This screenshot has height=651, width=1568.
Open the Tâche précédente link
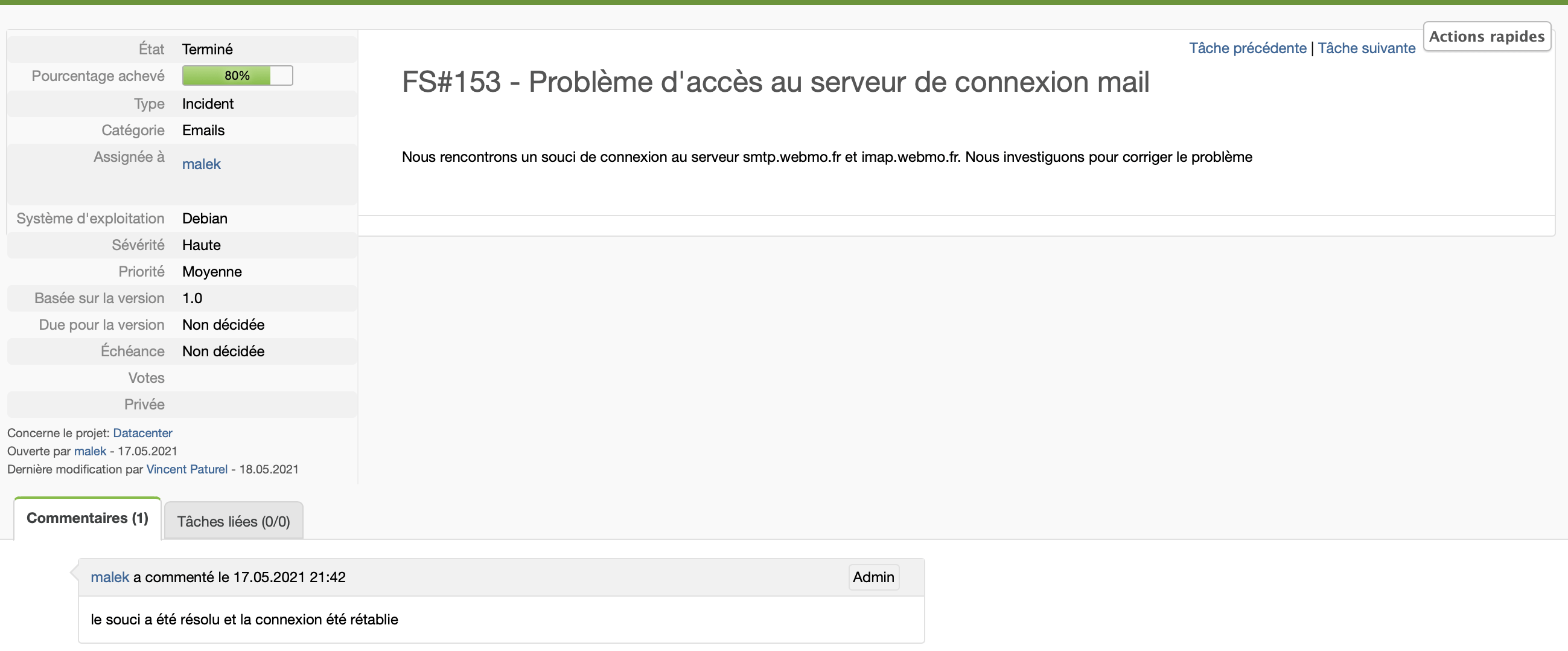point(1247,48)
